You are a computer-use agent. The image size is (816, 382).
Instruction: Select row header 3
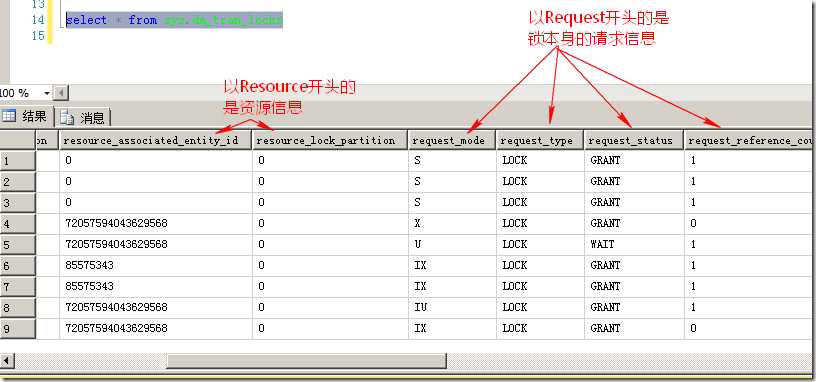[18, 202]
